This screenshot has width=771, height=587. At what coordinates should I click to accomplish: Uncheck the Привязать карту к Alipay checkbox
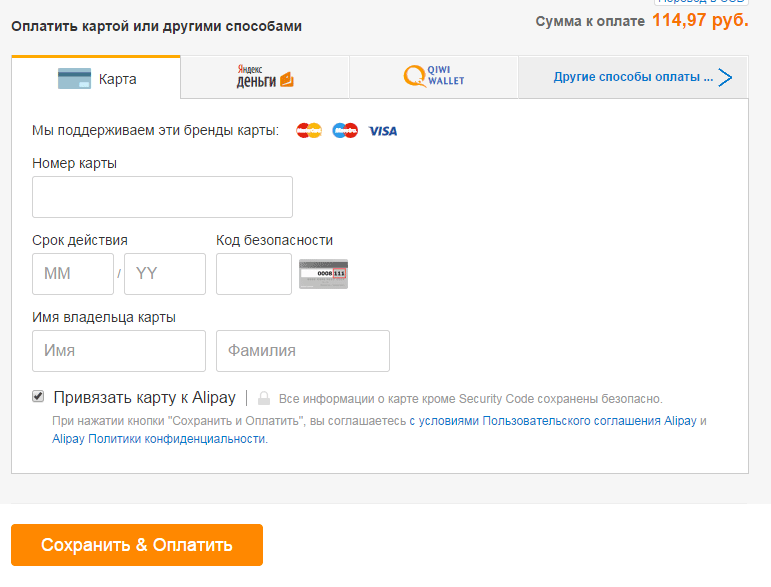38,396
